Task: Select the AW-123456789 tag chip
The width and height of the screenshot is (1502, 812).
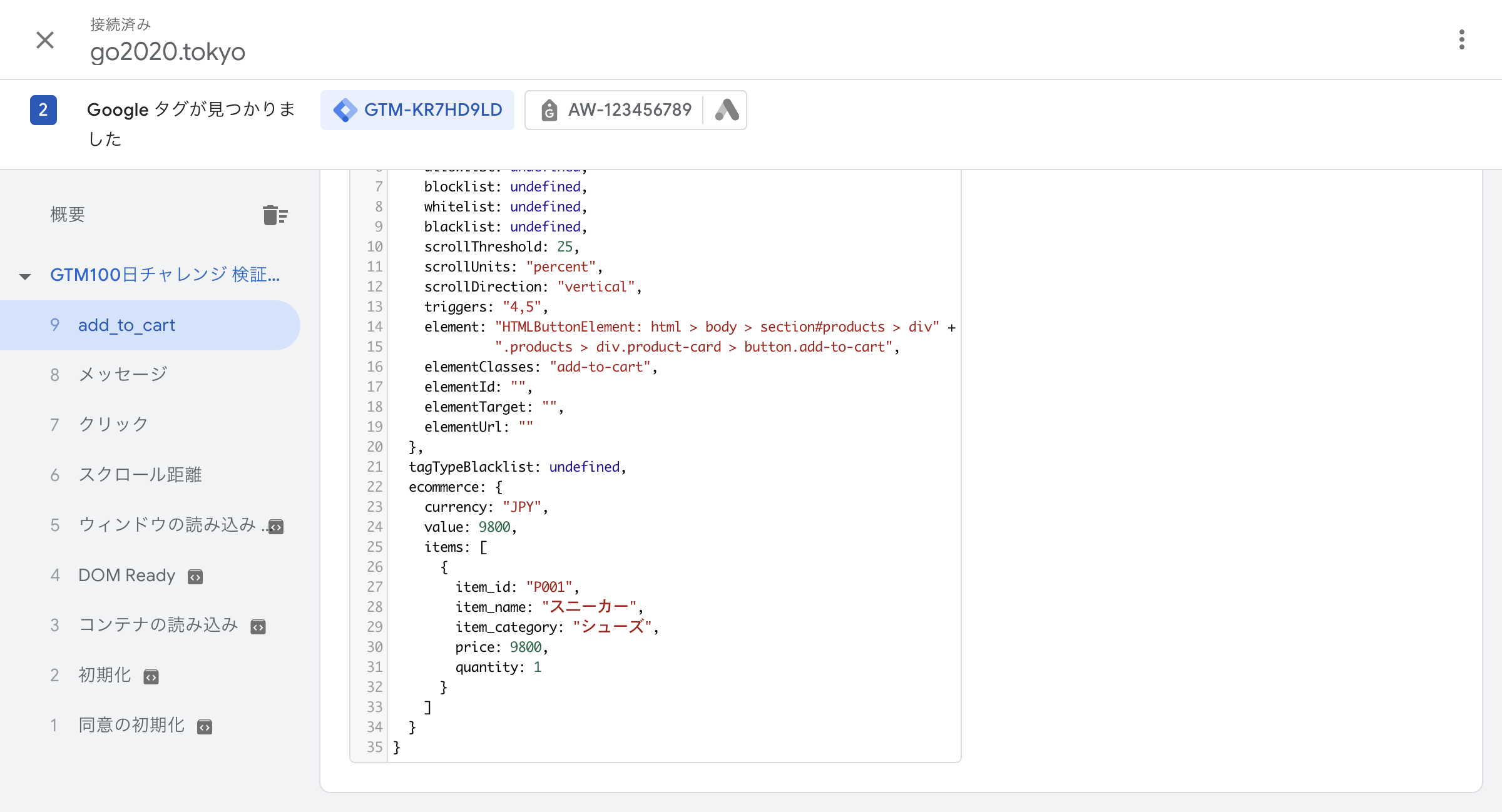Action: [x=636, y=110]
